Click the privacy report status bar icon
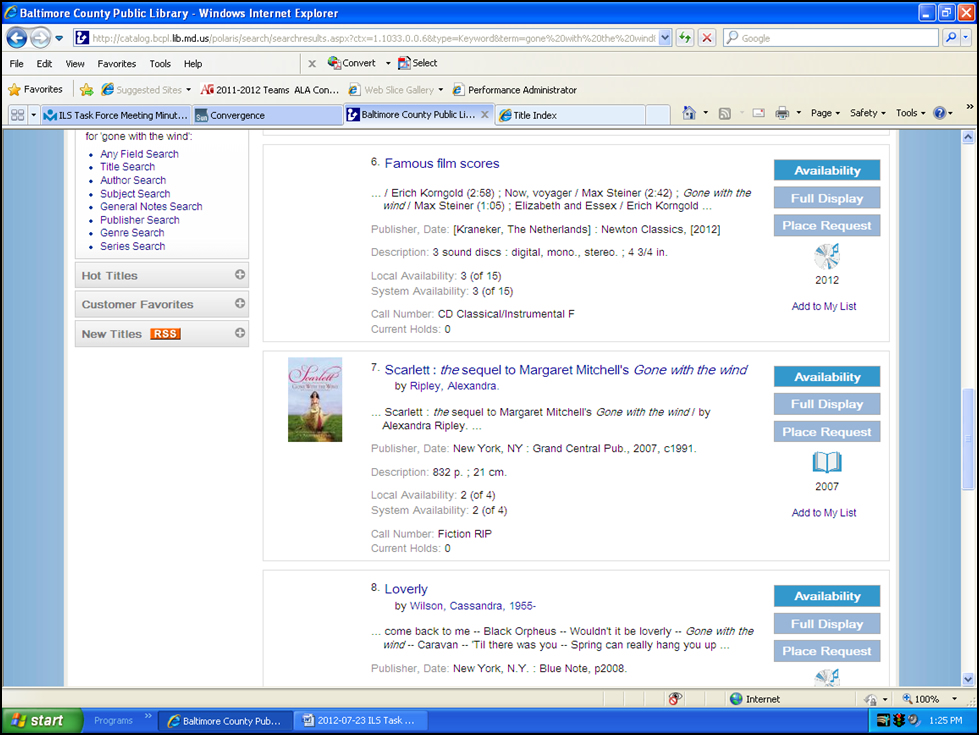The height and width of the screenshot is (735, 979). coord(675,699)
